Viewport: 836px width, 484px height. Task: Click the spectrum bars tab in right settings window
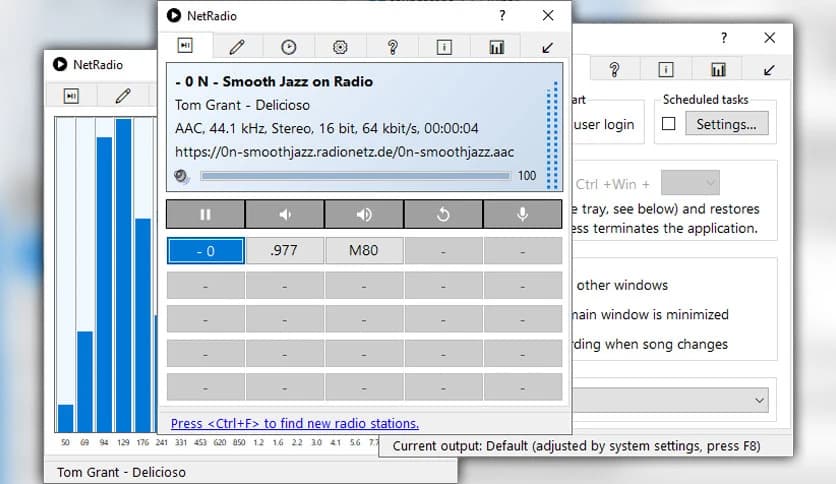coord(718,69)
